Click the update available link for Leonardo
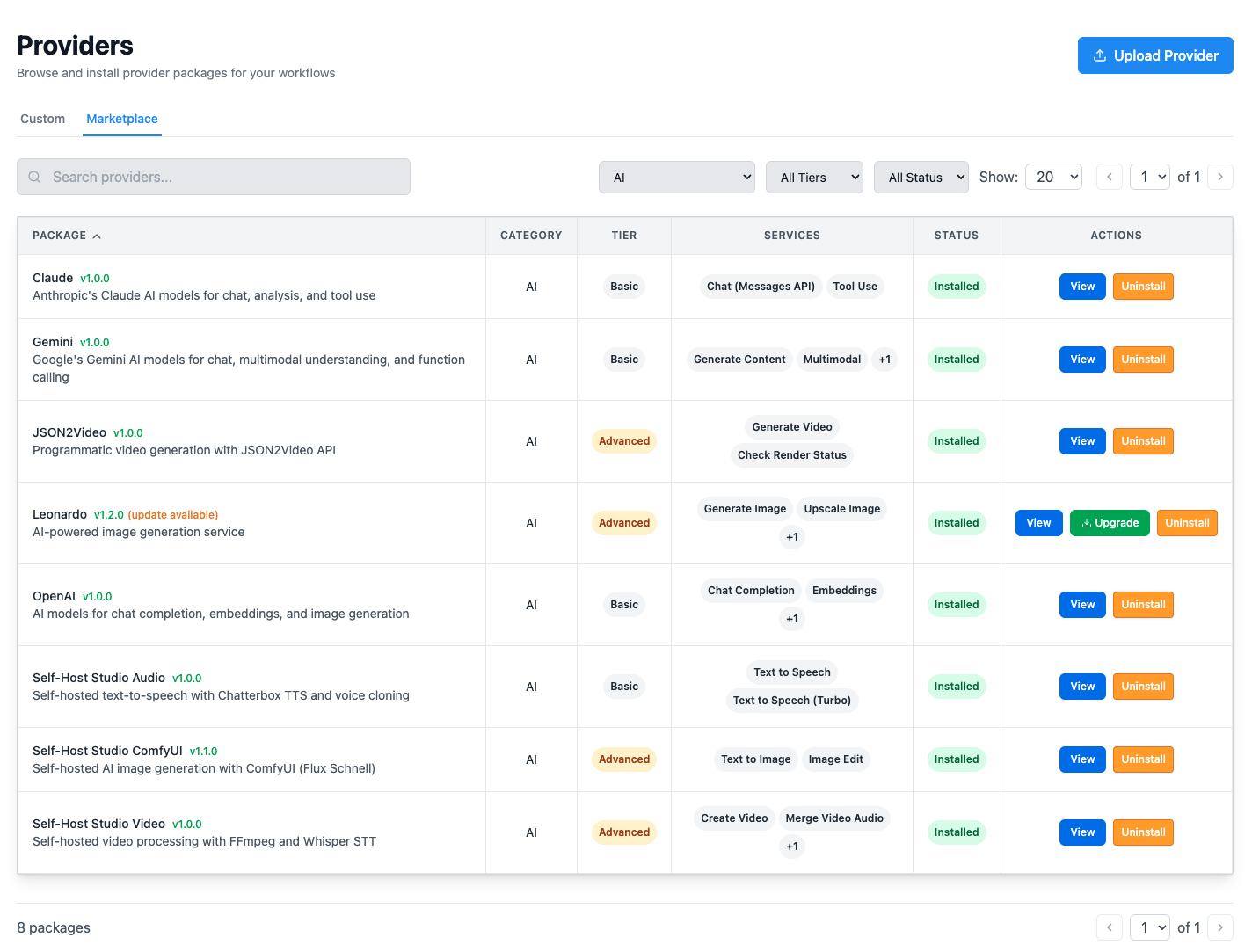The height and width of the screenshot is (952, 1252). (172, 514)
